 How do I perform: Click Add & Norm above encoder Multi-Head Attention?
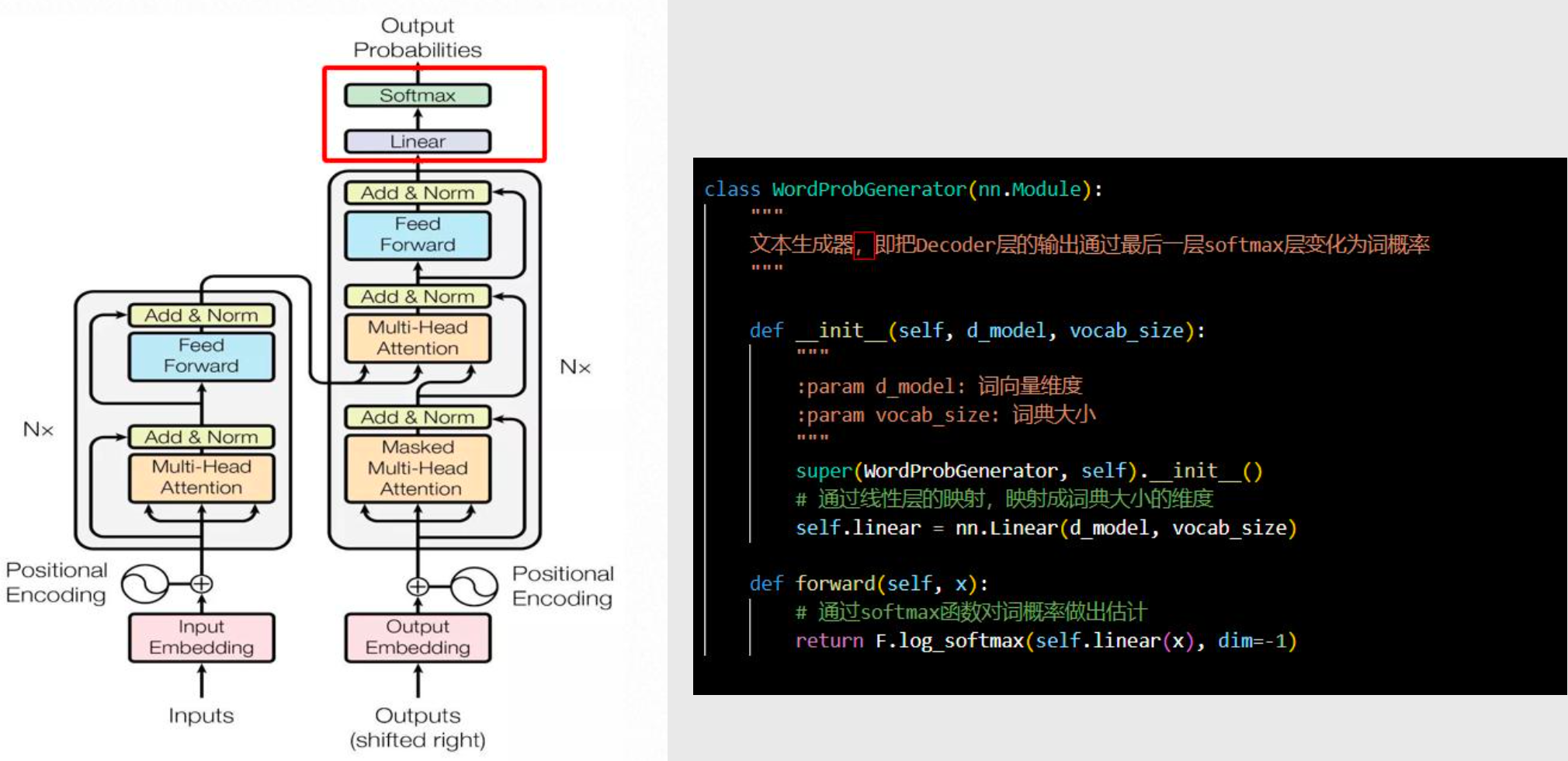(201, 437)
